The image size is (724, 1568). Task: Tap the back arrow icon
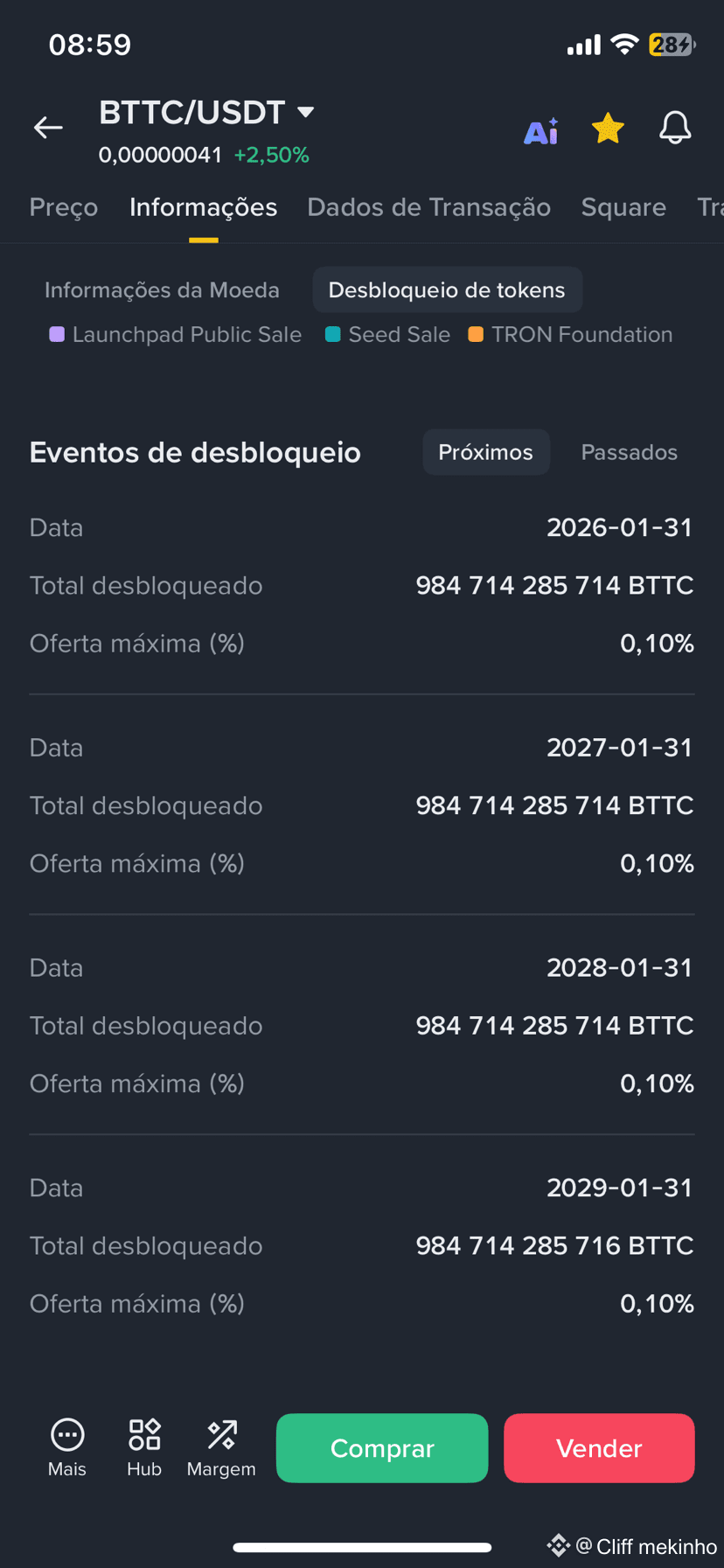tap(48, 128)
